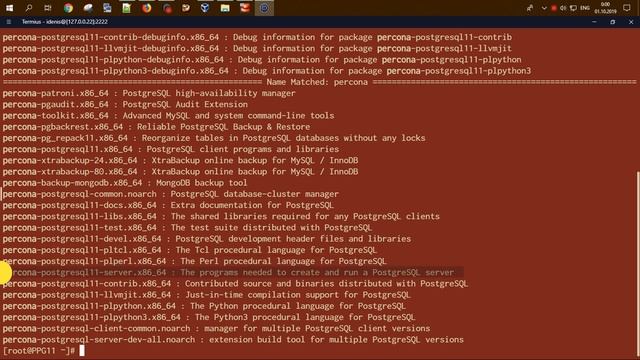
Task: Click the terminal vertical scrollbar
Action: (x=638, y=265)
